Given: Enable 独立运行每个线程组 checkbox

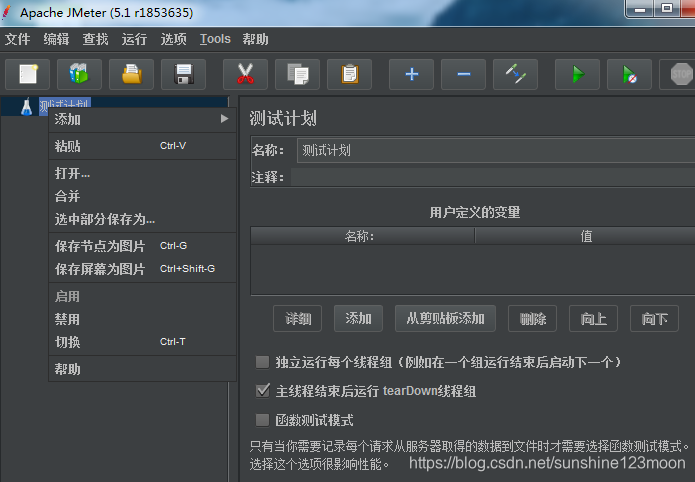Looking at the screenshot, I should (x=262, y=362).
